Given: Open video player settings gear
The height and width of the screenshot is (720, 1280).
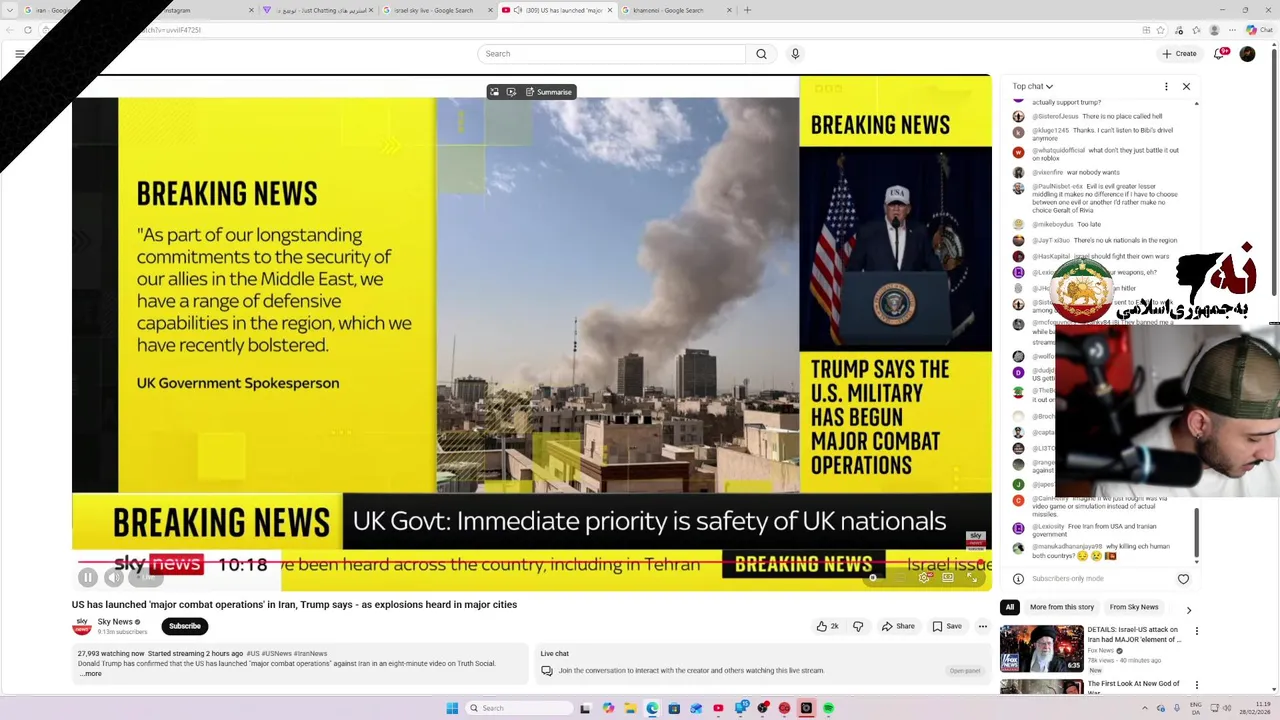Looking at the screenshot, I should tap(924, 577).
